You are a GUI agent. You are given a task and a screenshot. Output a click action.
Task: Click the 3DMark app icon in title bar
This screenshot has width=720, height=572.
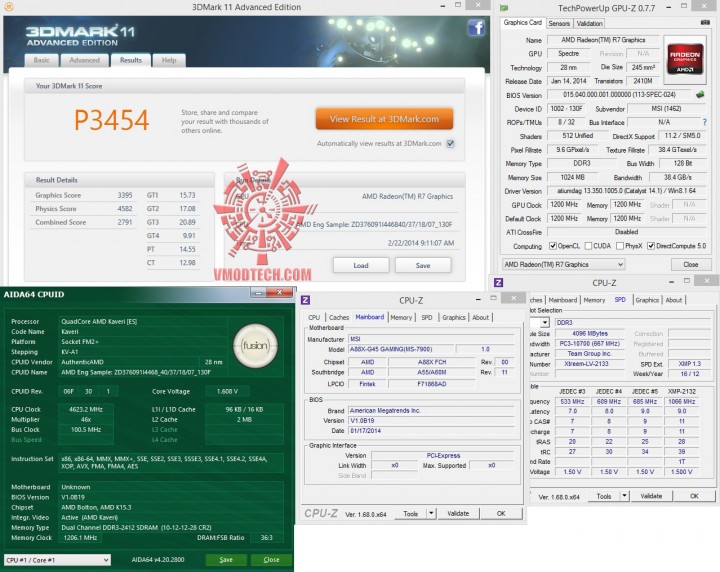click(8, 7)
